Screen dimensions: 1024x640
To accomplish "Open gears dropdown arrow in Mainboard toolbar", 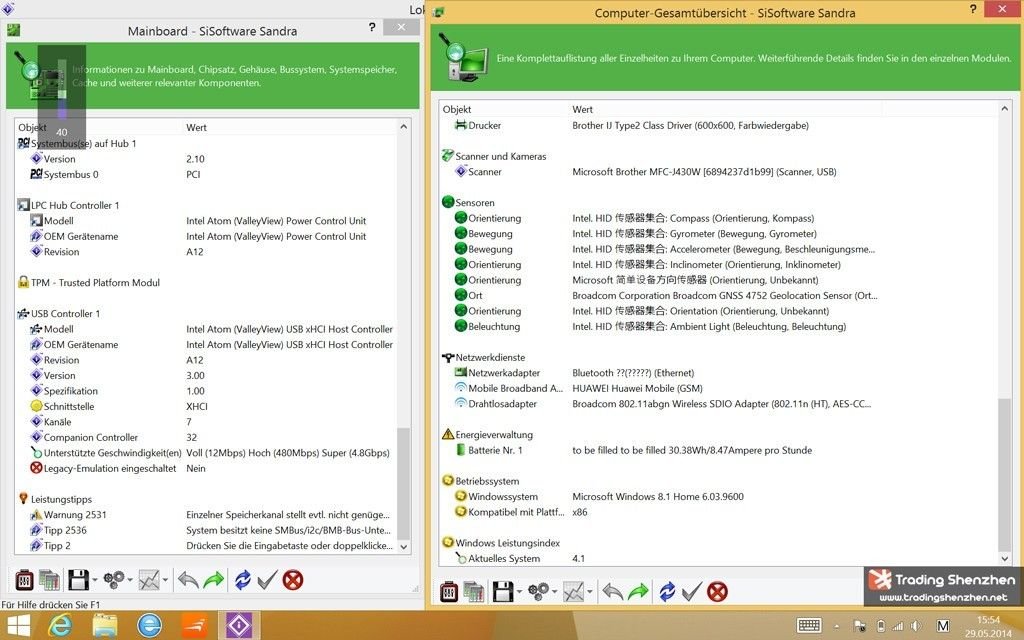I will pyautogui.click(x=130, y=580).
